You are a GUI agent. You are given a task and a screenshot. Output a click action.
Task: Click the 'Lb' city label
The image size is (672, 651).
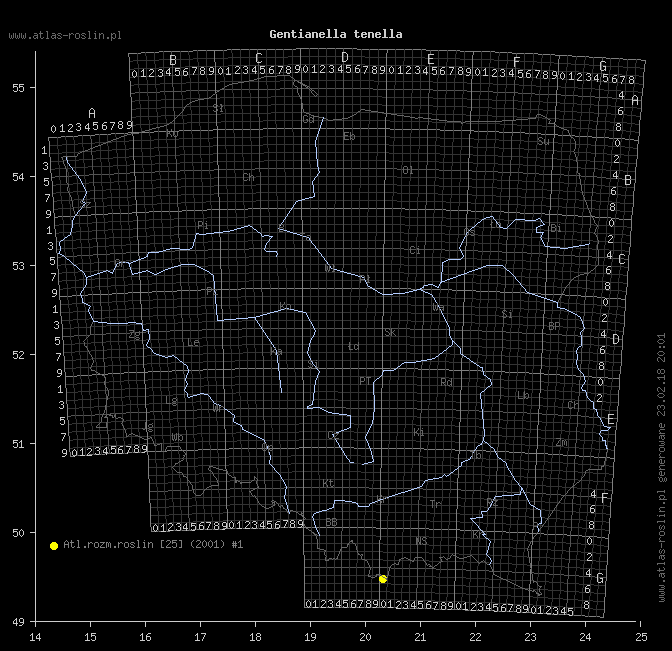[x=523, y=395]
